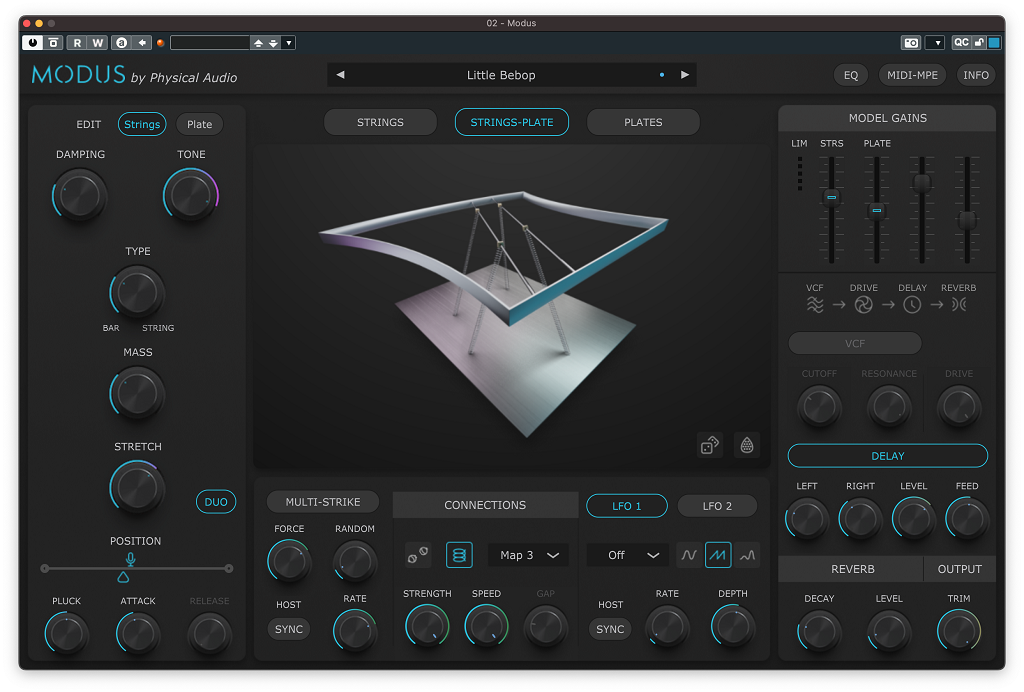Open the QC quick controls button
Image resolution: width=1024 pixels, height=692 pixels.
coord(961,42)
